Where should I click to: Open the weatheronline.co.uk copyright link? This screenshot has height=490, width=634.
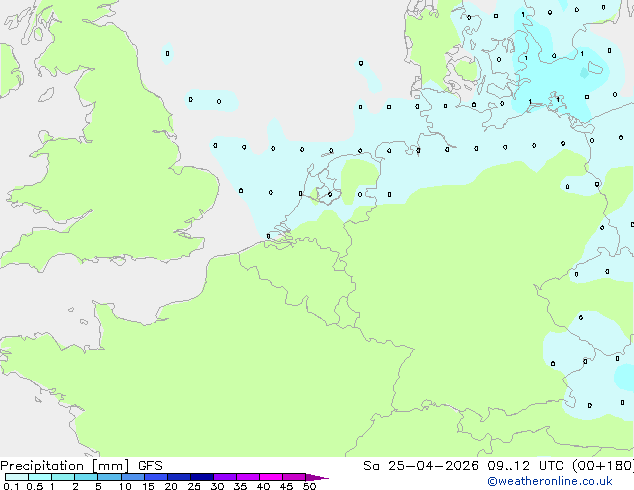point(550,481)
